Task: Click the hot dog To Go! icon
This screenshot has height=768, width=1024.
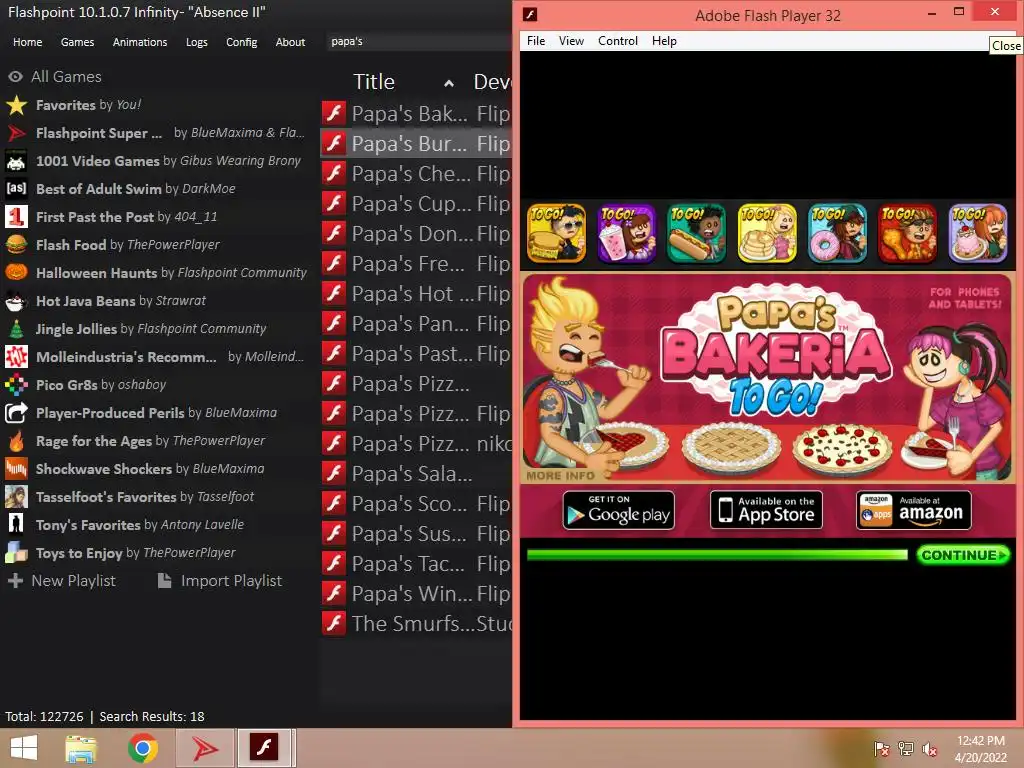Action: [x=697, y=233]
